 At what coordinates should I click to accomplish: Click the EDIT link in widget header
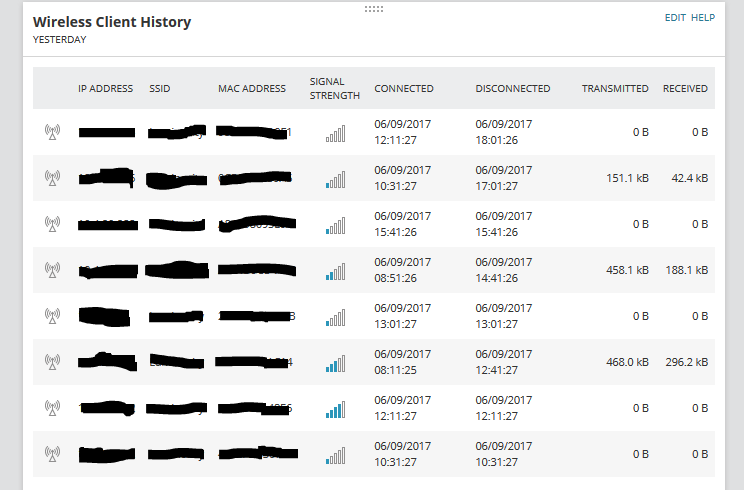click(675, 18)
